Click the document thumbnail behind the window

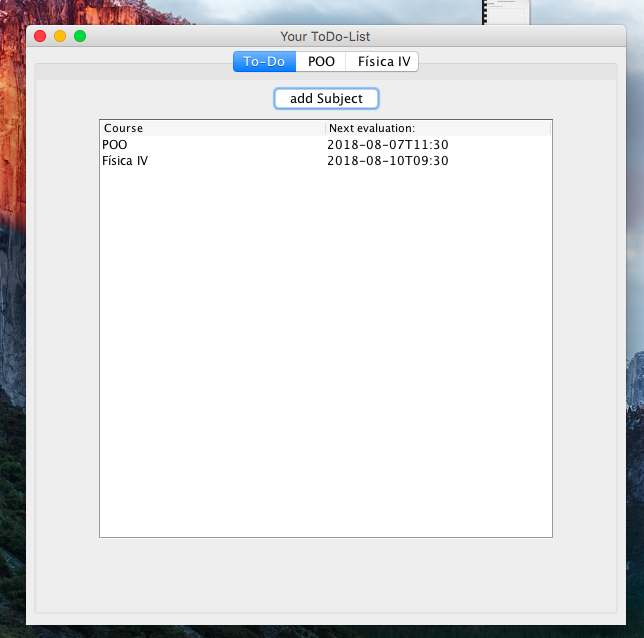(505, 12)
